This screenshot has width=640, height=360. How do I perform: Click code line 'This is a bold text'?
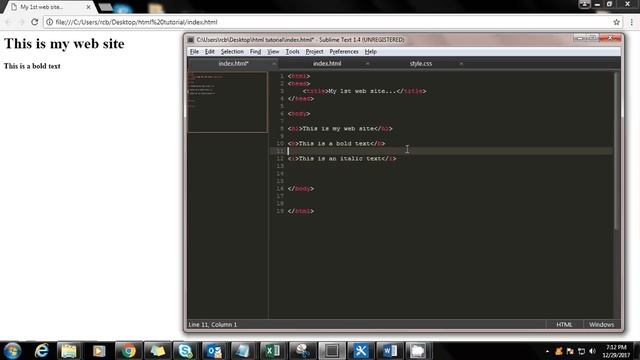click(x=336, y=143)
